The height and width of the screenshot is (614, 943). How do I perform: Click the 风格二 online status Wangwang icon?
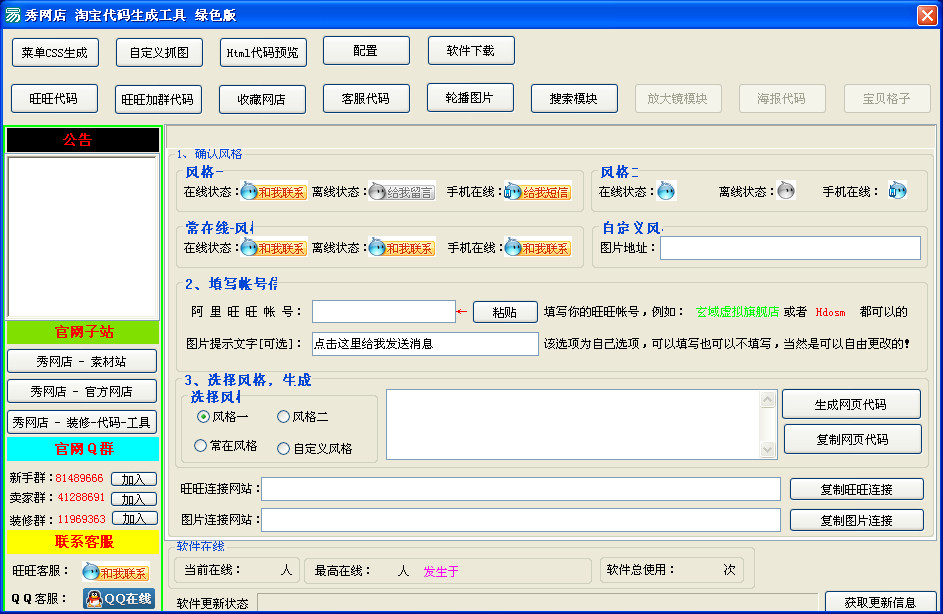pyautogui.click(x=666, y=191)
